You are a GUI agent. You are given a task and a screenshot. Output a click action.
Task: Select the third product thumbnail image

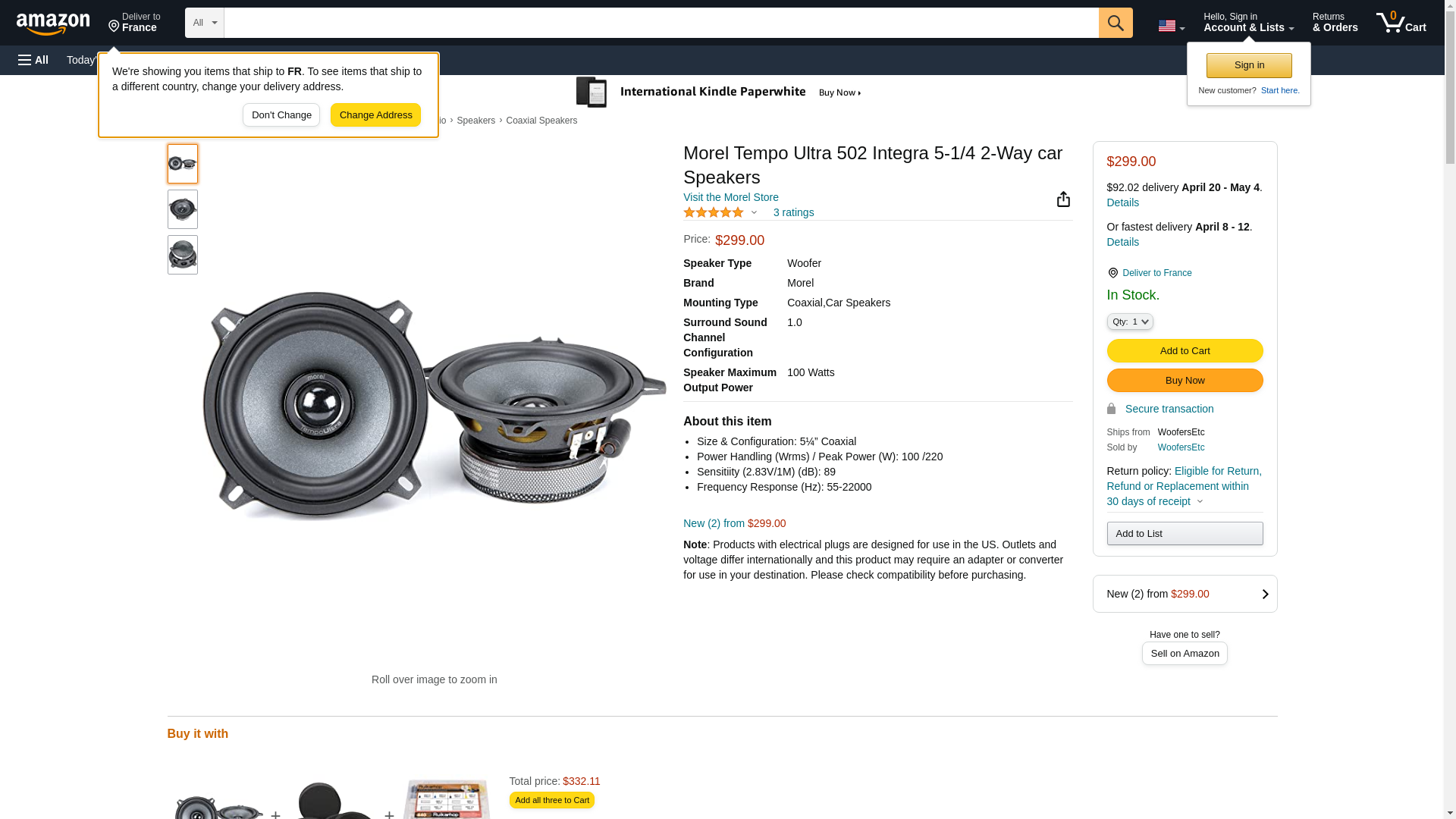coord(183,255)
